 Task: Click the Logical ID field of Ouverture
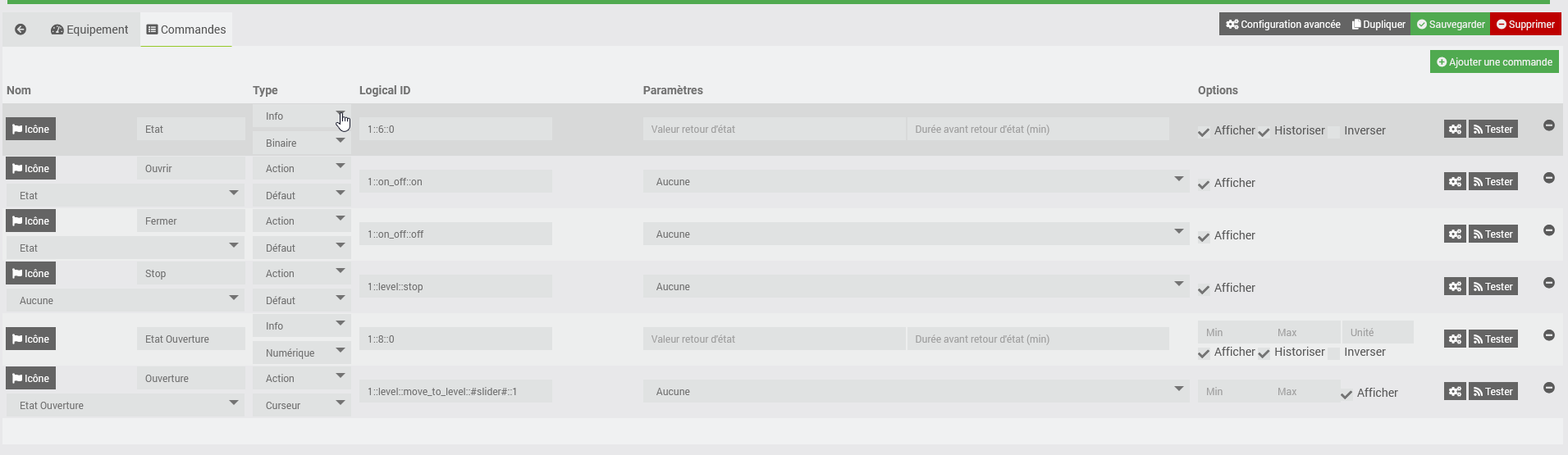(455, 391)
